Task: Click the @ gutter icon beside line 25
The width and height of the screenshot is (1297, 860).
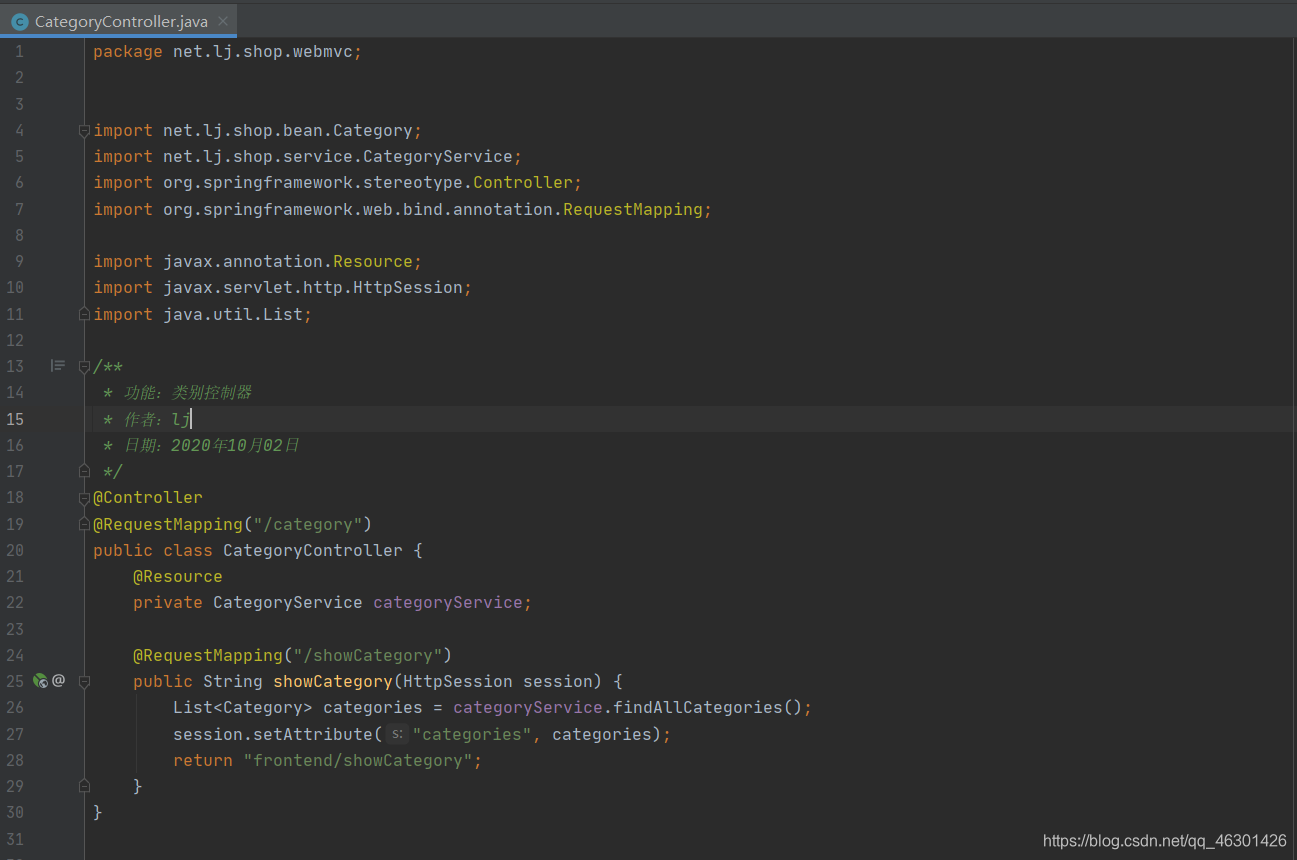Action: [x=58, y=680]
